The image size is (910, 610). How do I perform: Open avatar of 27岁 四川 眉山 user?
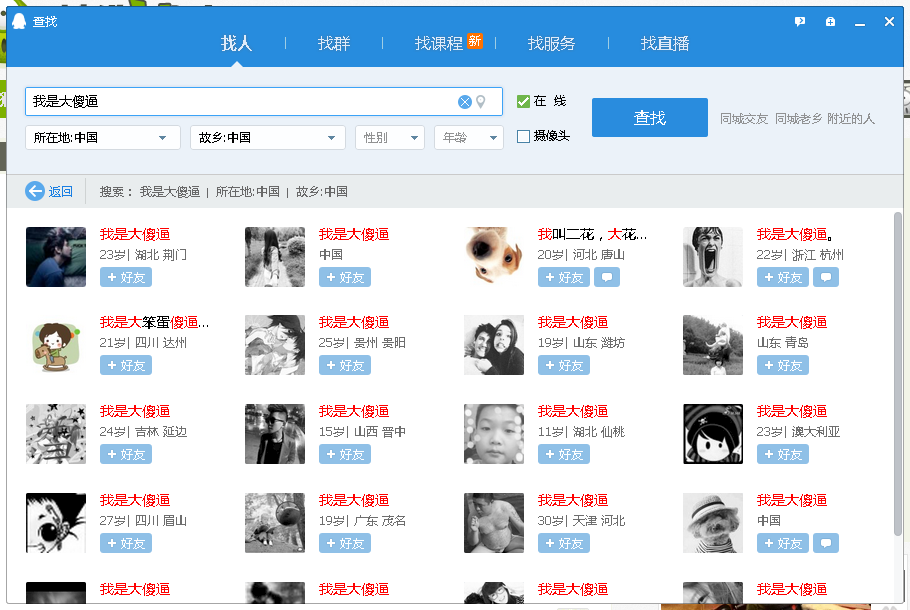[x=56, y=522]
